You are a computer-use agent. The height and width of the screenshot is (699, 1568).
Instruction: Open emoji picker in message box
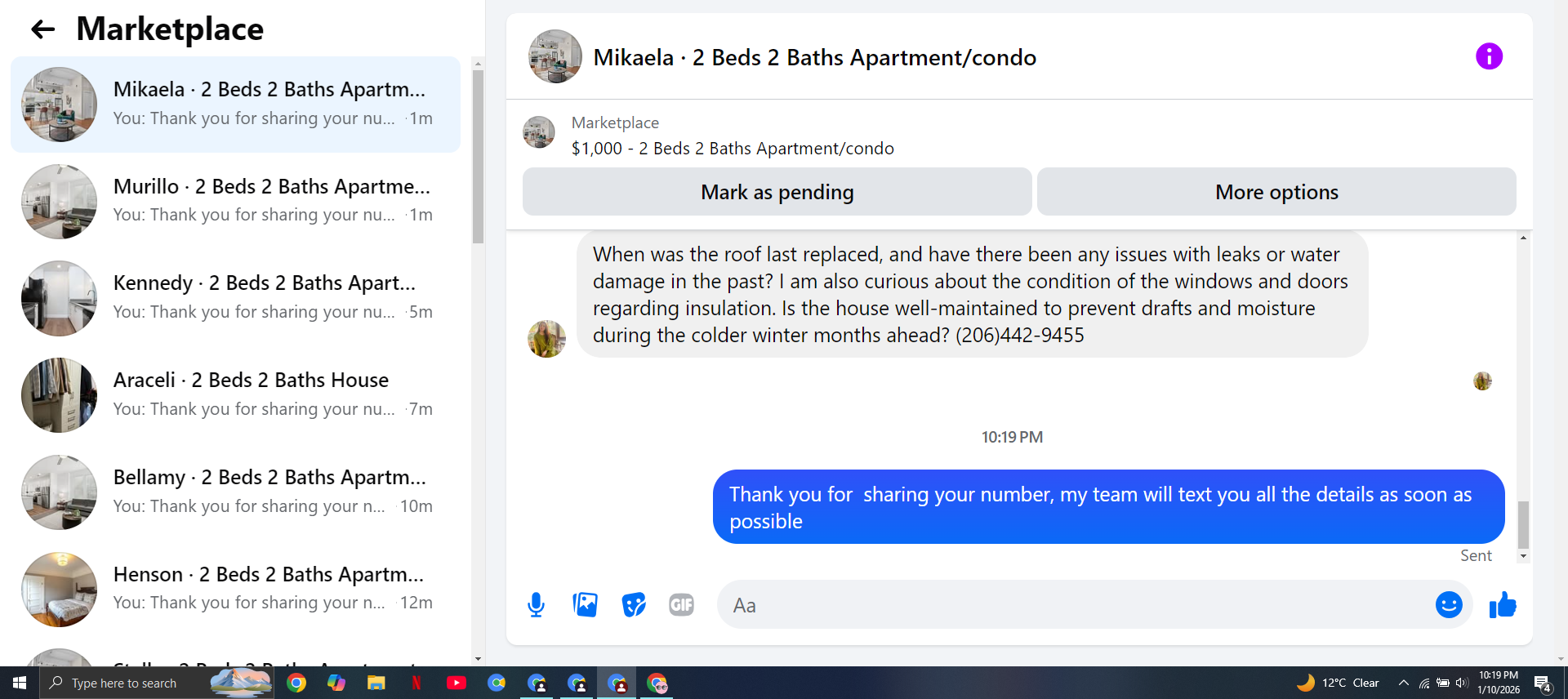coord(1449,605)
